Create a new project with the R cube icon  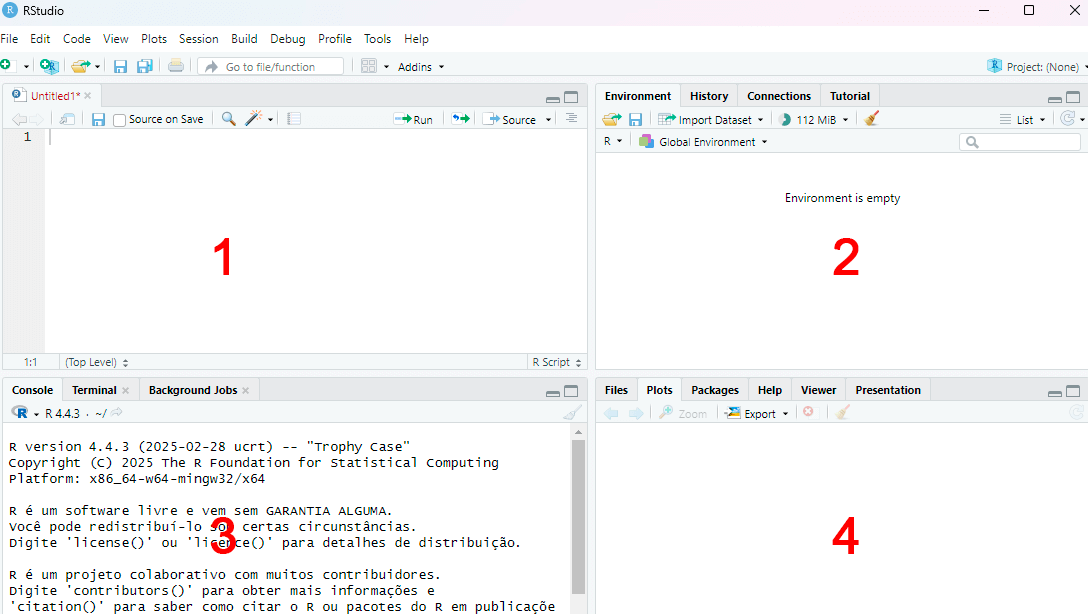coord(49,66)
